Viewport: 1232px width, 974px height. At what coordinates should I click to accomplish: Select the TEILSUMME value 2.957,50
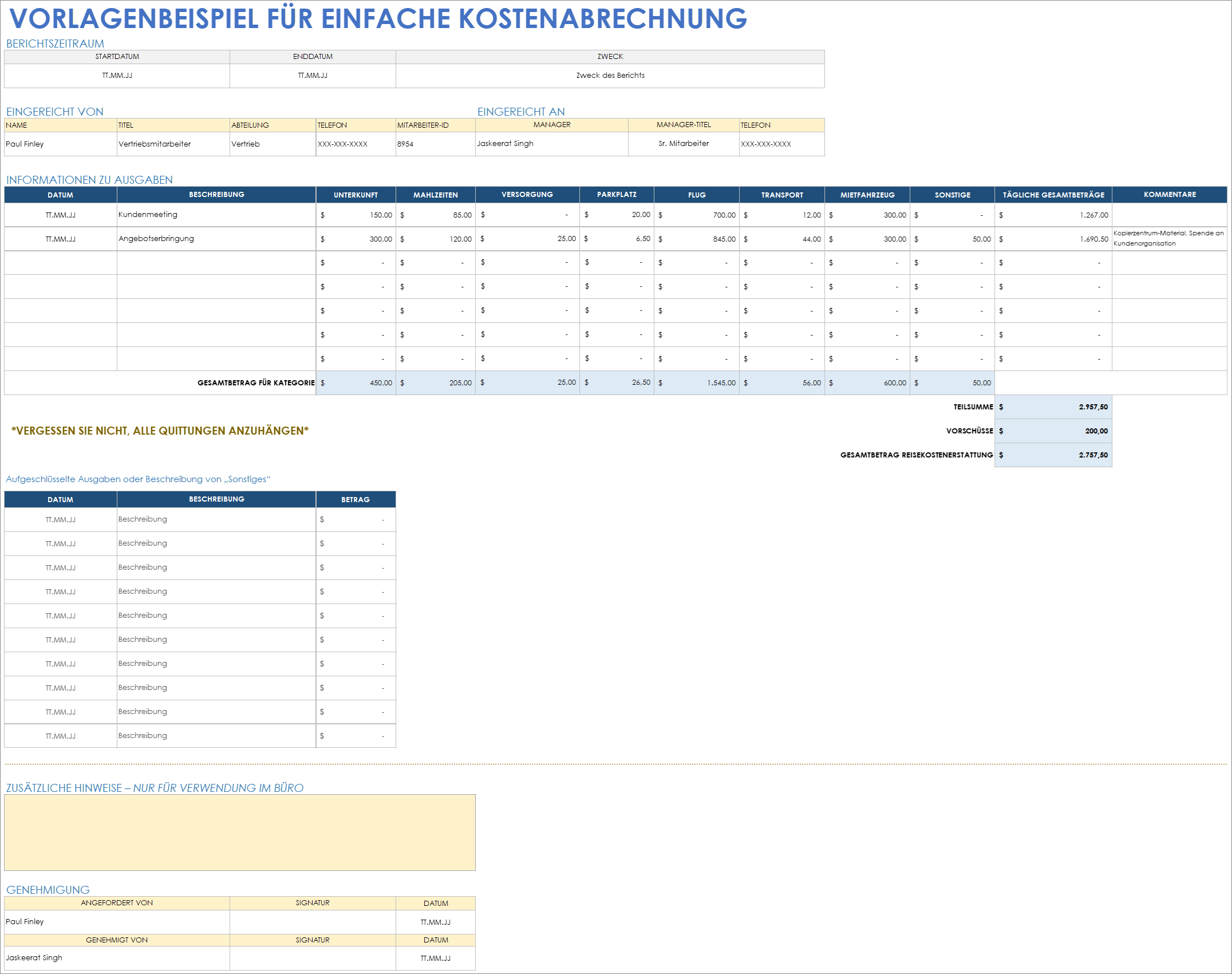click(x=1053, y=407)
